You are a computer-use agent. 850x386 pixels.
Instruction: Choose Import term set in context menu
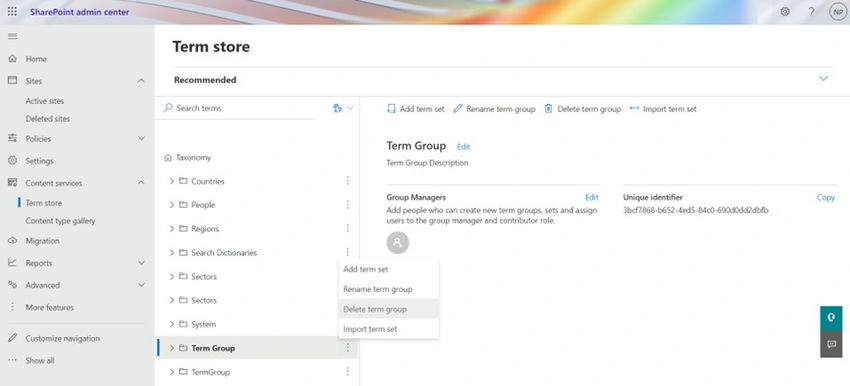[388, 329]
